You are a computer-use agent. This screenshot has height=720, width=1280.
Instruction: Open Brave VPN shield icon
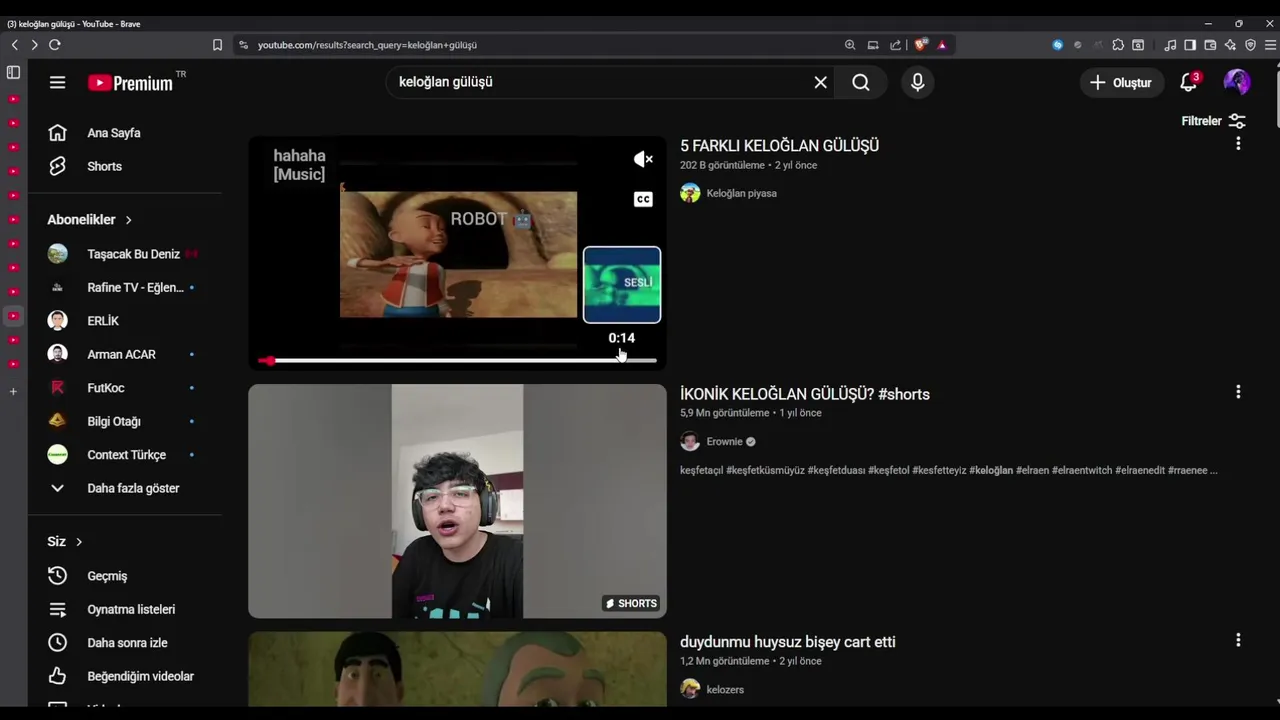[x=1250, y=45]
